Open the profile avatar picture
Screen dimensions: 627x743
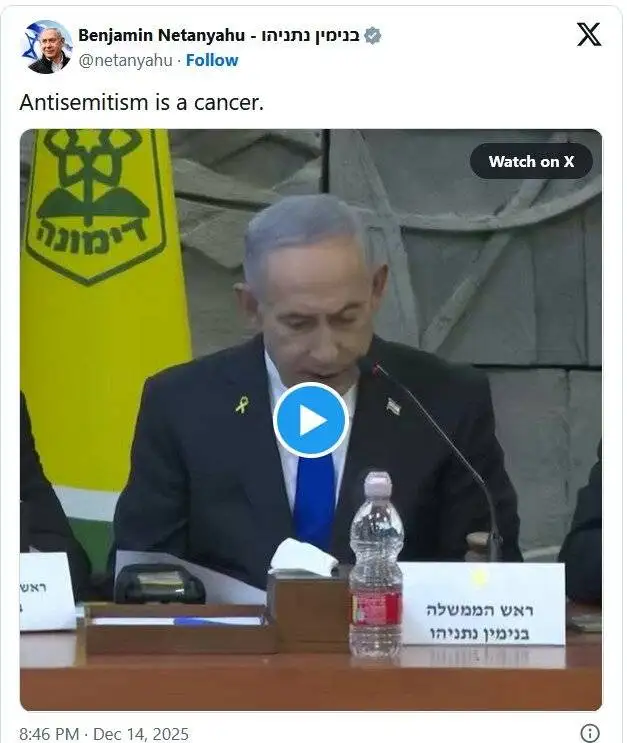[46, 47]
